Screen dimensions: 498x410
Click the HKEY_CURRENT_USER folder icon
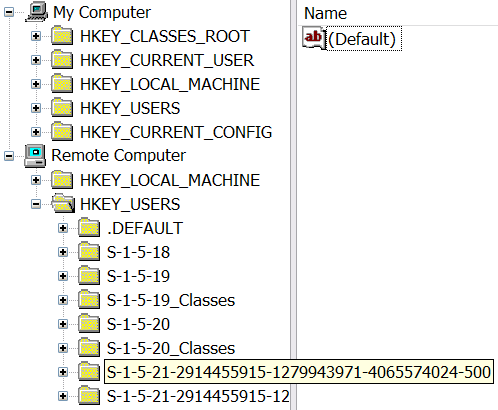pos(62,60)
